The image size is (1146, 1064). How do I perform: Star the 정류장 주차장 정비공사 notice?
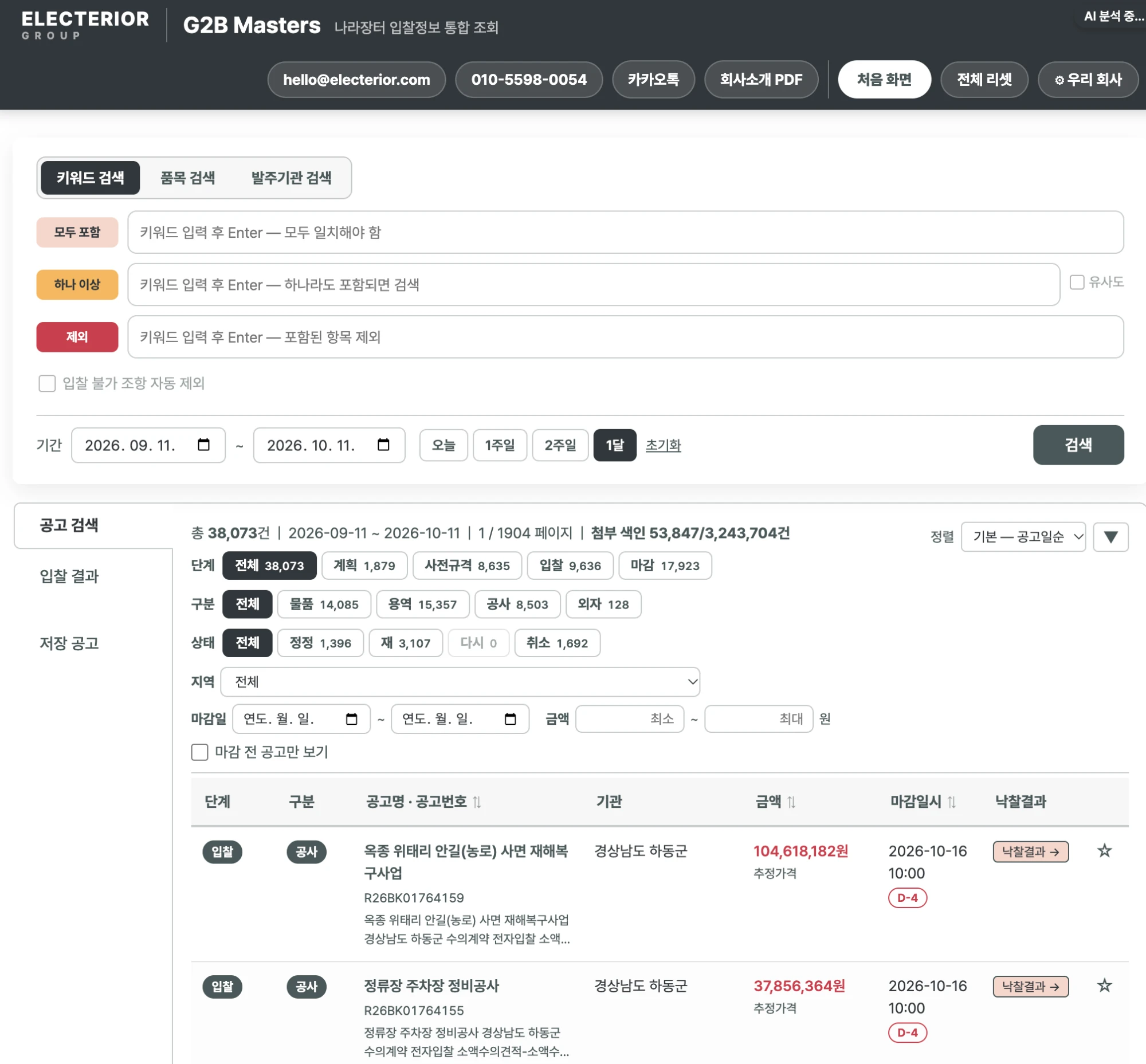[1104, 985]
